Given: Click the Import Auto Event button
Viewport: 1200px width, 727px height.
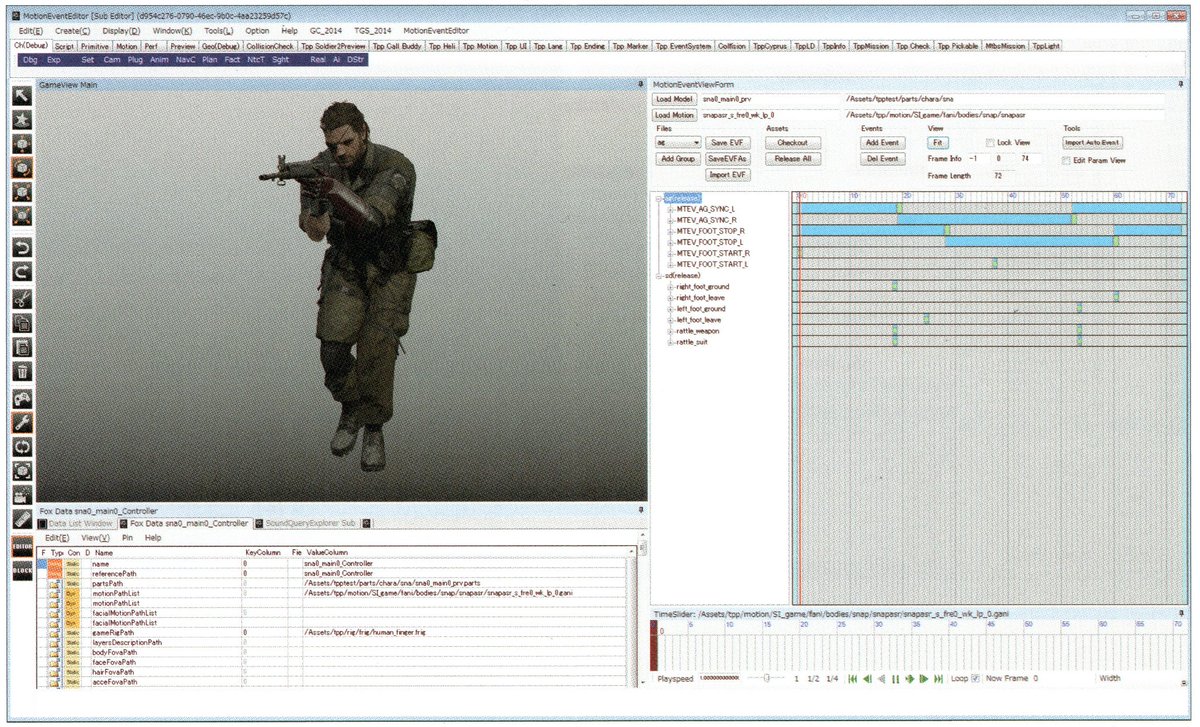Looking at the screenshot, I should pyautogui.click(x=1093, y=143).
